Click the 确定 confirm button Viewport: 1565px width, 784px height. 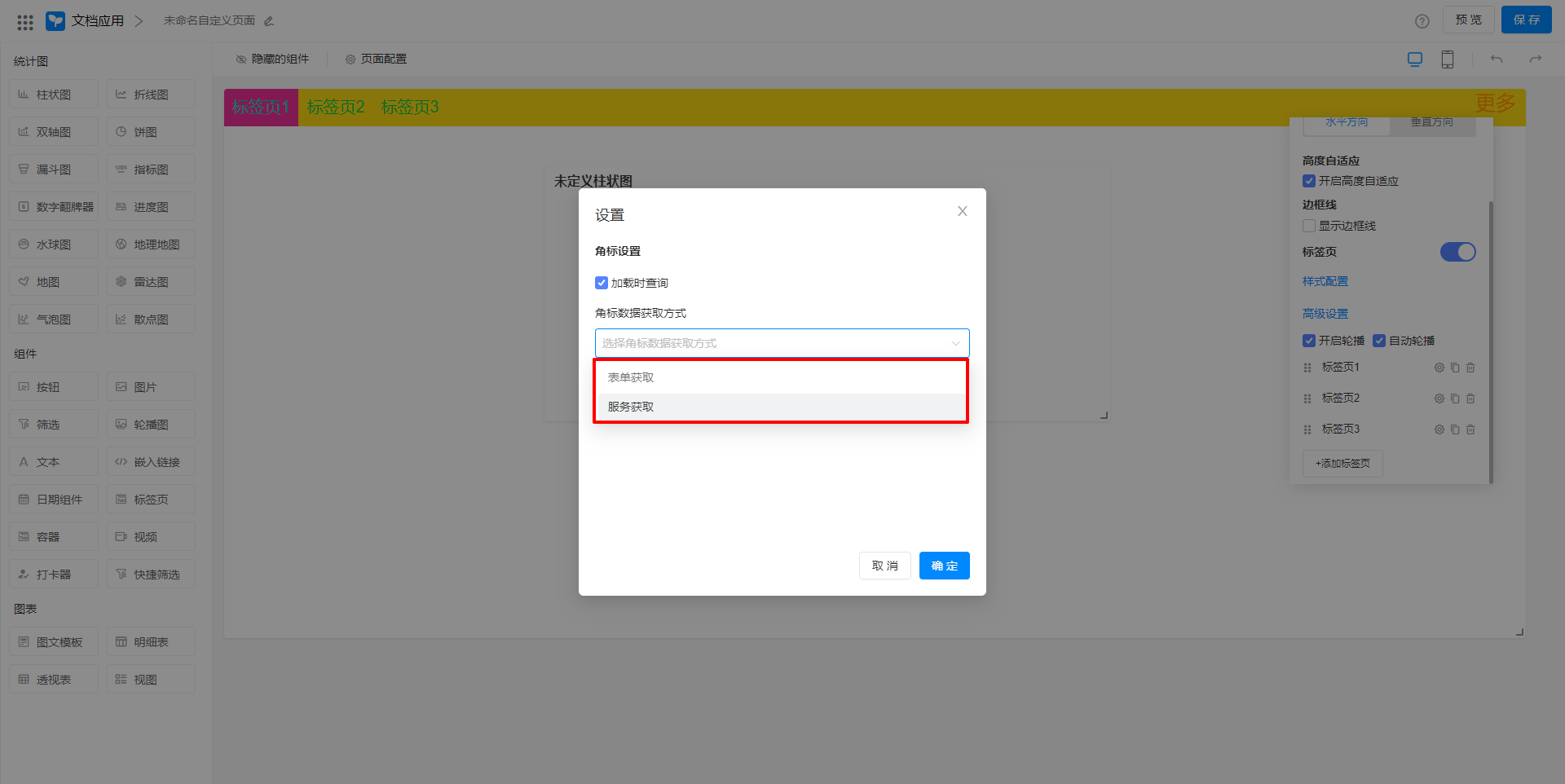coord(944,566)
